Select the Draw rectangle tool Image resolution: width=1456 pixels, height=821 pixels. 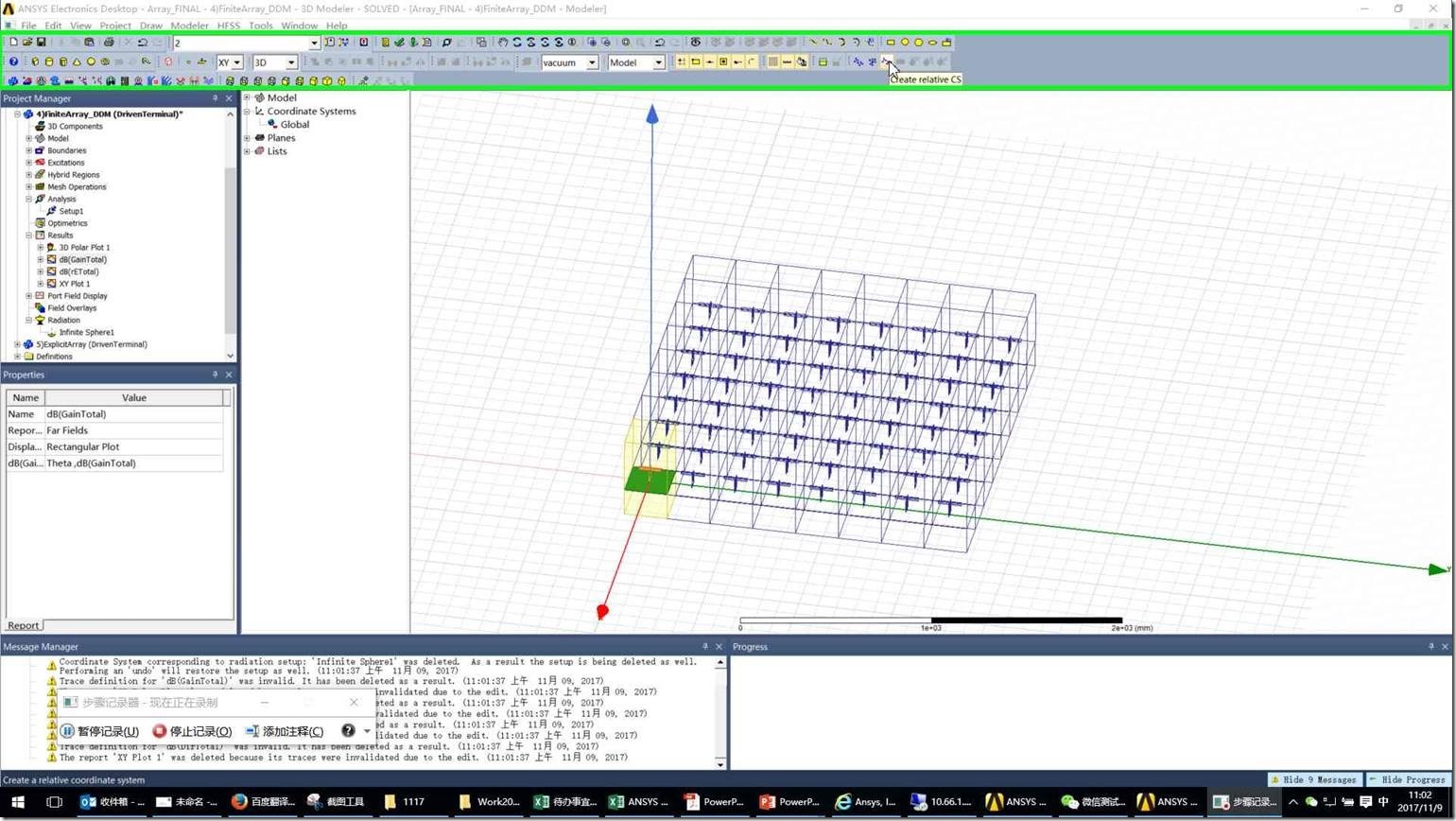click(x=891, y=43)
